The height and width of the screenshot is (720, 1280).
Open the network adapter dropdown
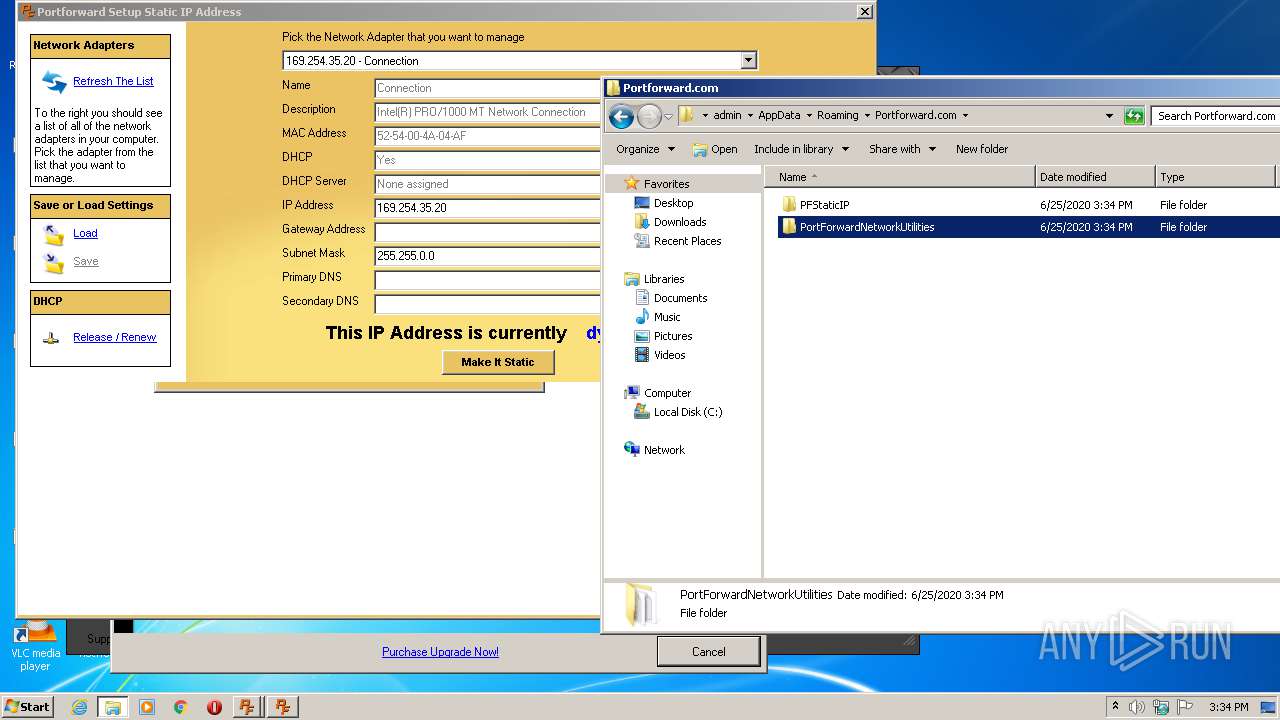click(748, 61)
